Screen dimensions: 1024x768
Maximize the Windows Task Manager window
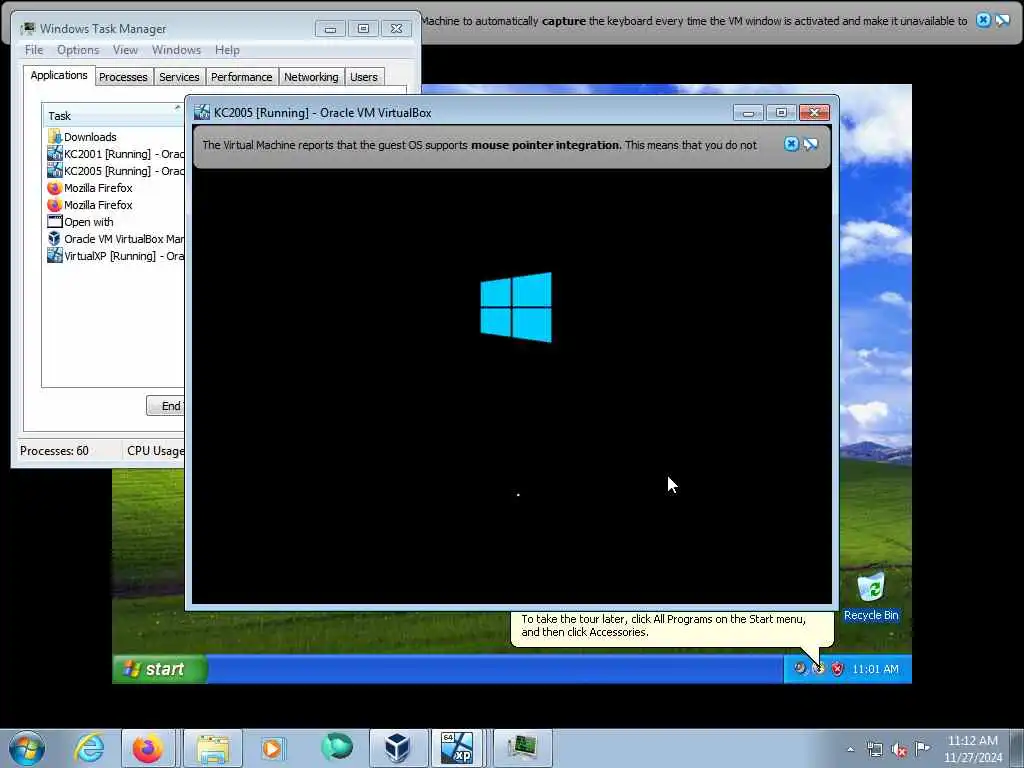tap(363, 29)
